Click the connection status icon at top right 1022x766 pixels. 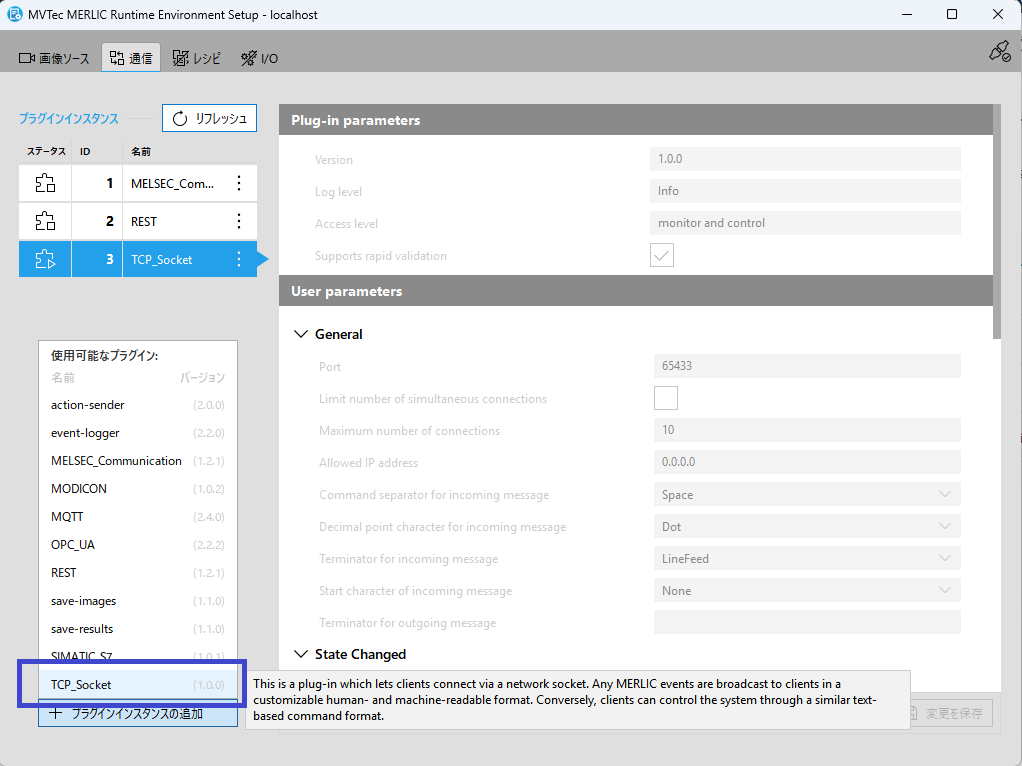coord(999,52)
